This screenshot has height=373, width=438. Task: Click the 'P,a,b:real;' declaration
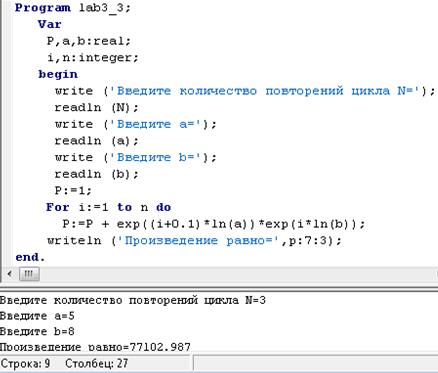click(89, 41)
